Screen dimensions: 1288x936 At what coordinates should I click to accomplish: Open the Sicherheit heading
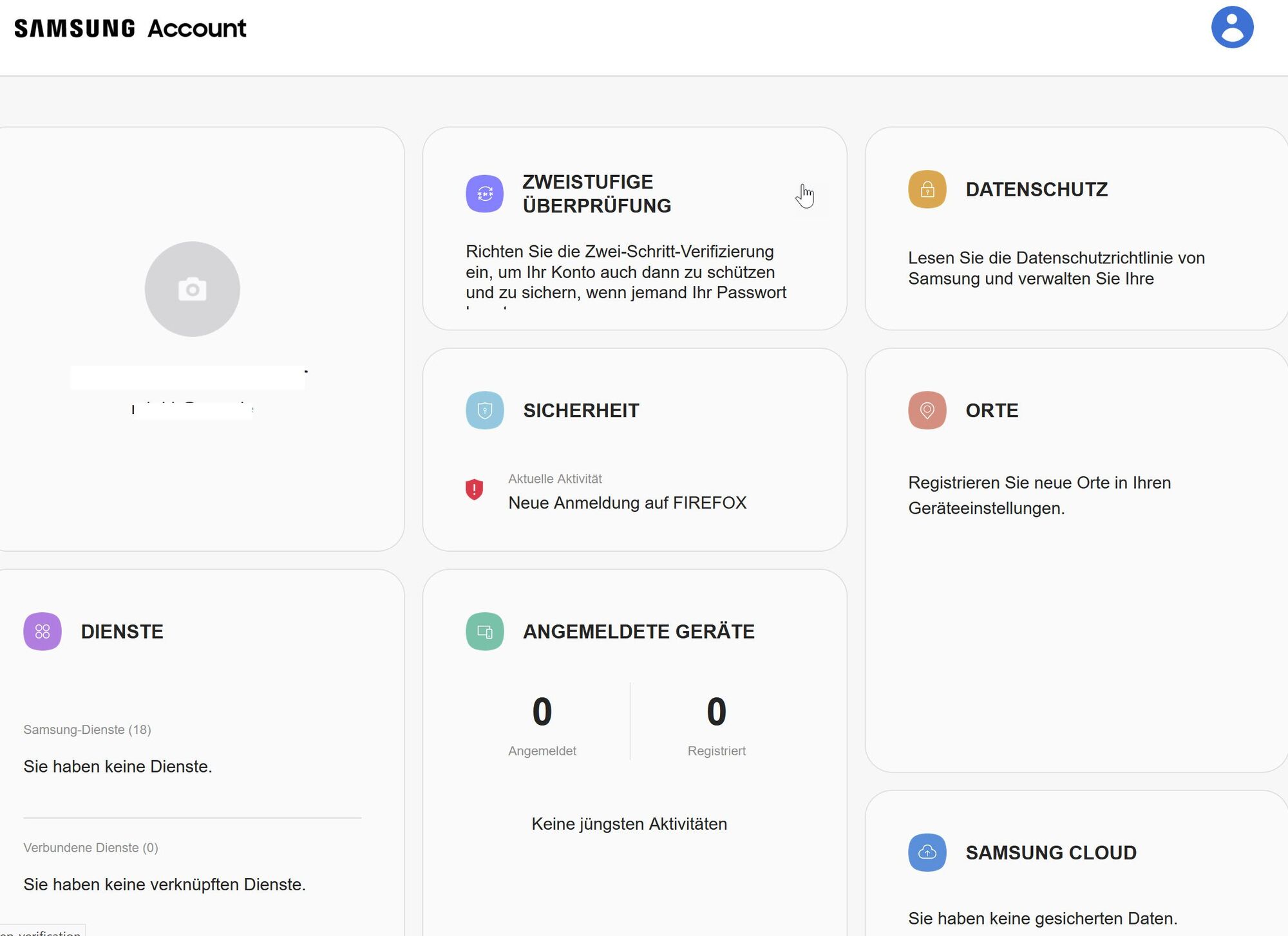pos(581,410)
